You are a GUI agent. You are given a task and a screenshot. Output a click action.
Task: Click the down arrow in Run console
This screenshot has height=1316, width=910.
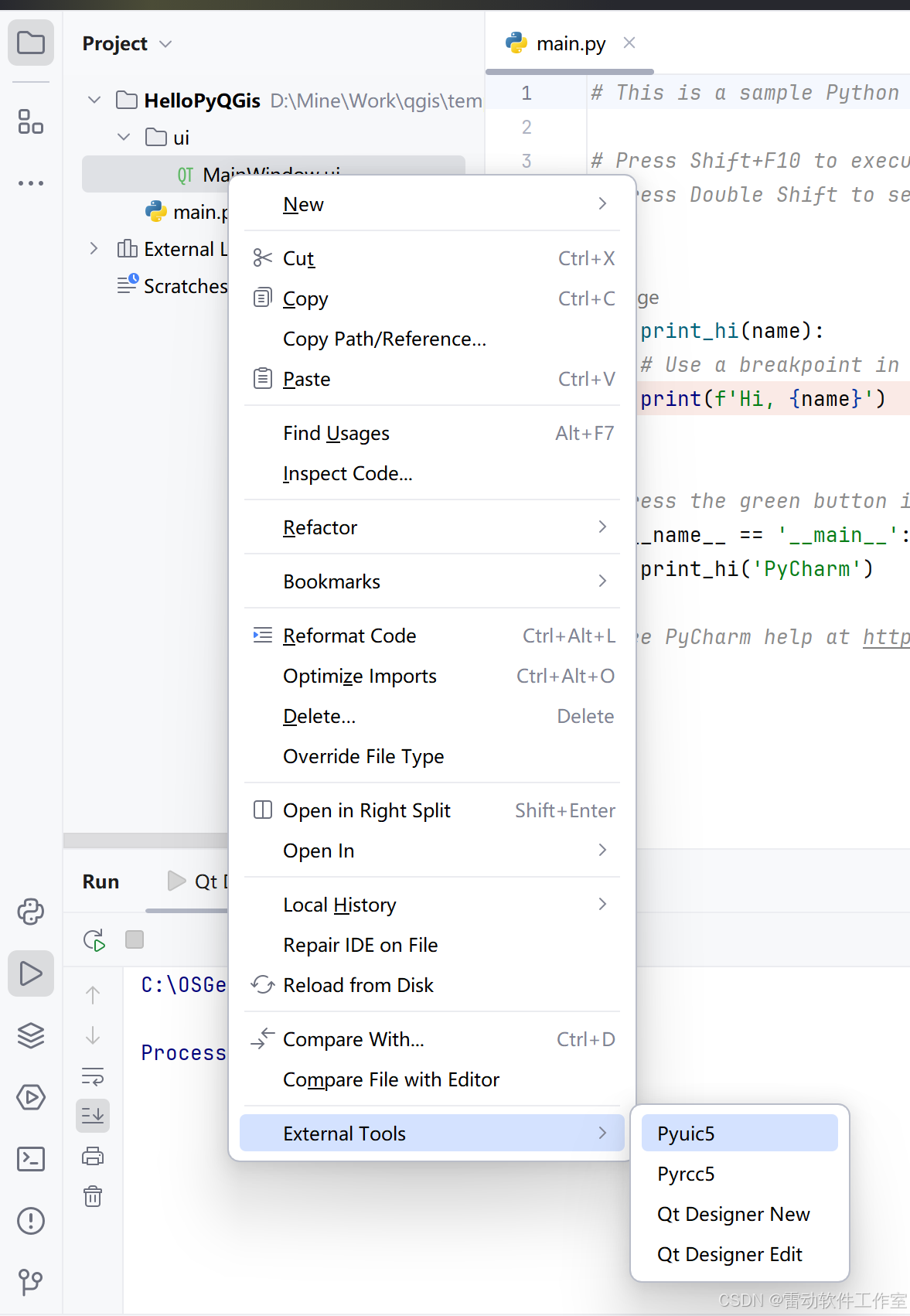pyautogui.click(x=93, y=1035)
